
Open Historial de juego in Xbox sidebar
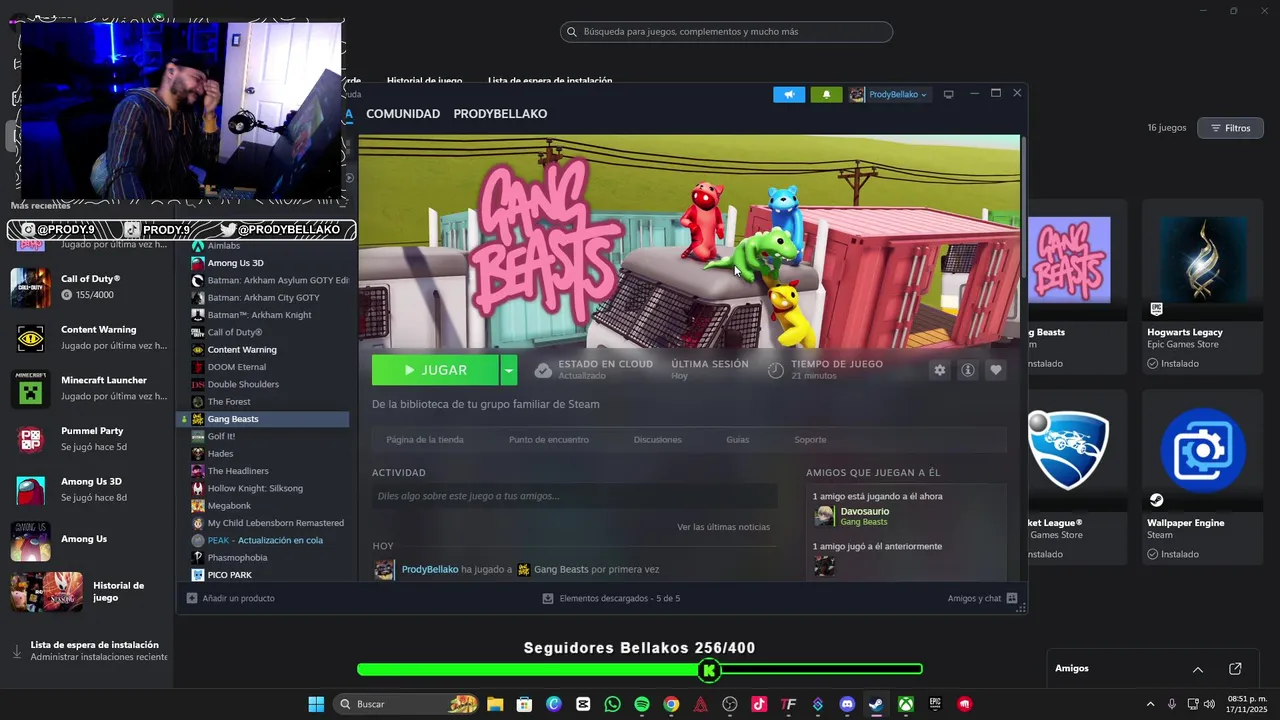[x=88, y=591]
